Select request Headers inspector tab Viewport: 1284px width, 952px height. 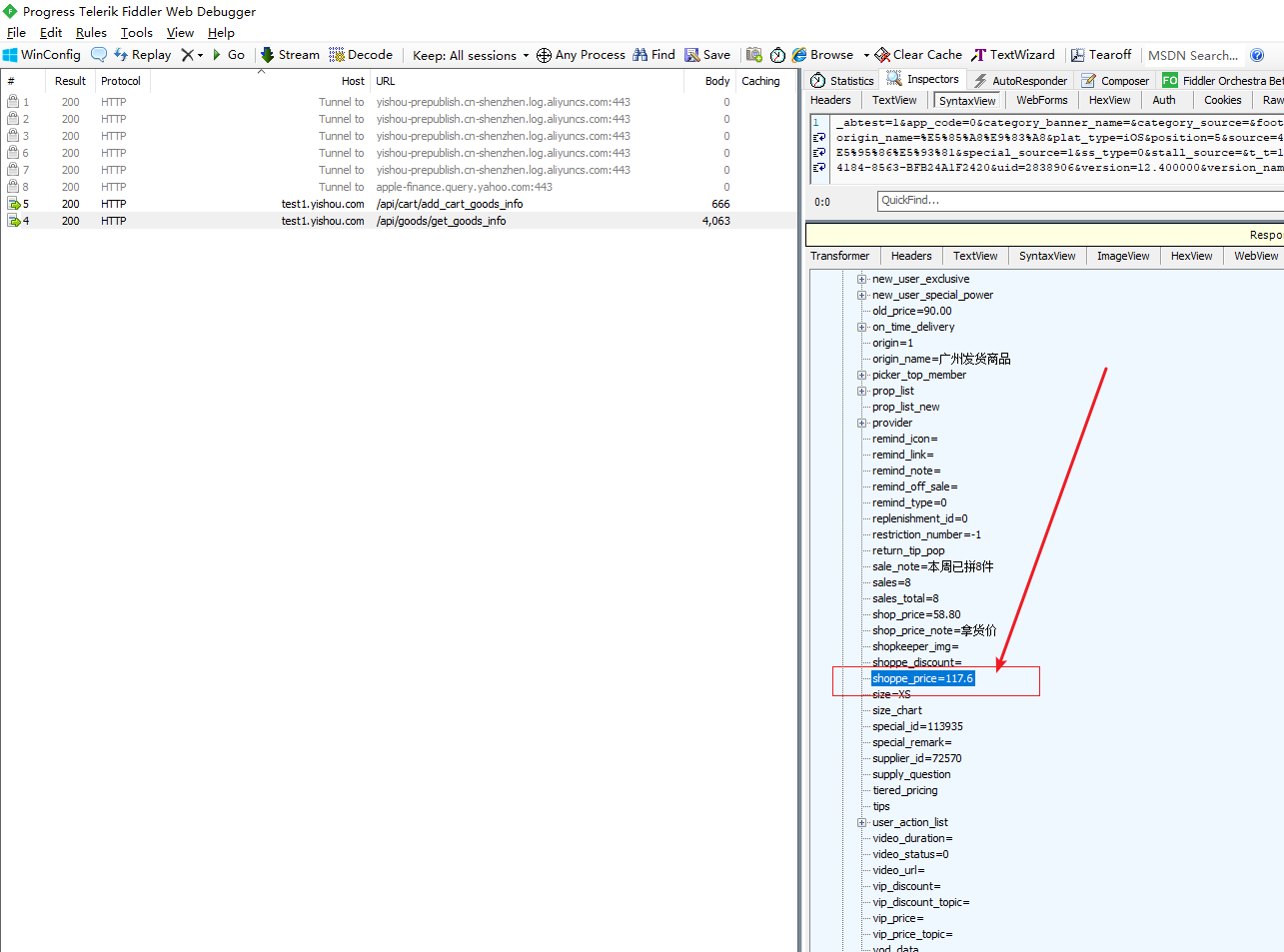pyautogui.click(x=830, y=100)
